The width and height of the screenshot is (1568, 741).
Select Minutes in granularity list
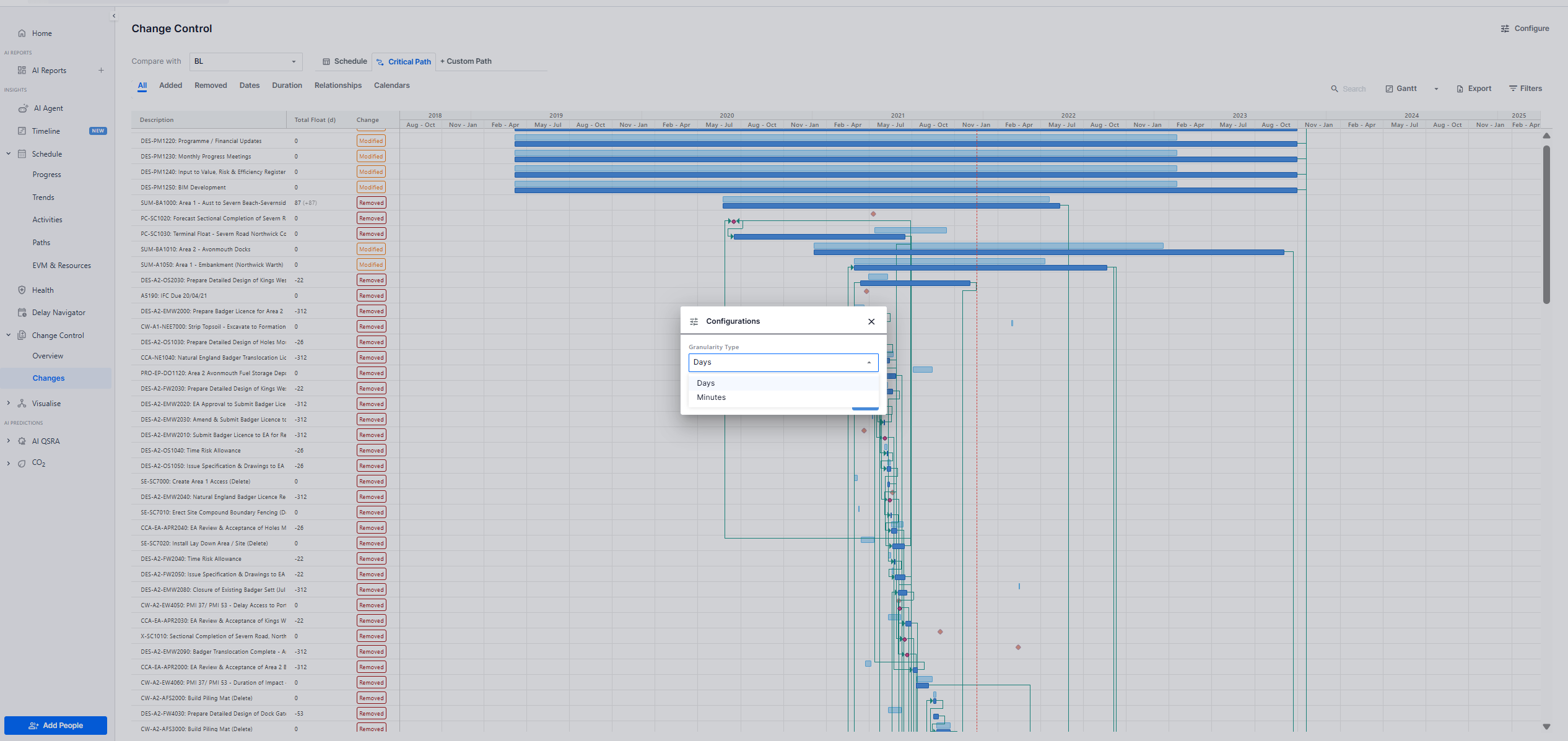tap(711, 397)
